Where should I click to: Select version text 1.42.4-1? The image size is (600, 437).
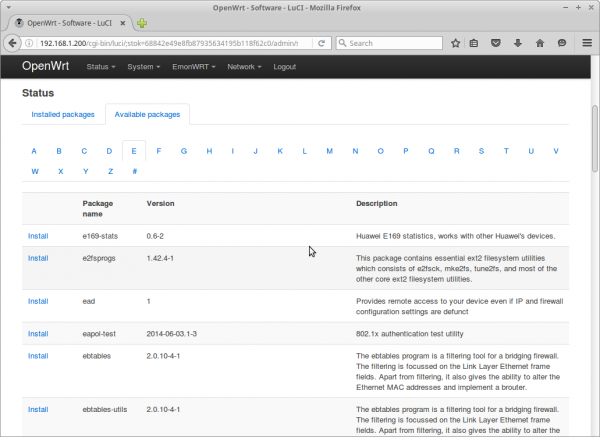[x=160, y=258]
